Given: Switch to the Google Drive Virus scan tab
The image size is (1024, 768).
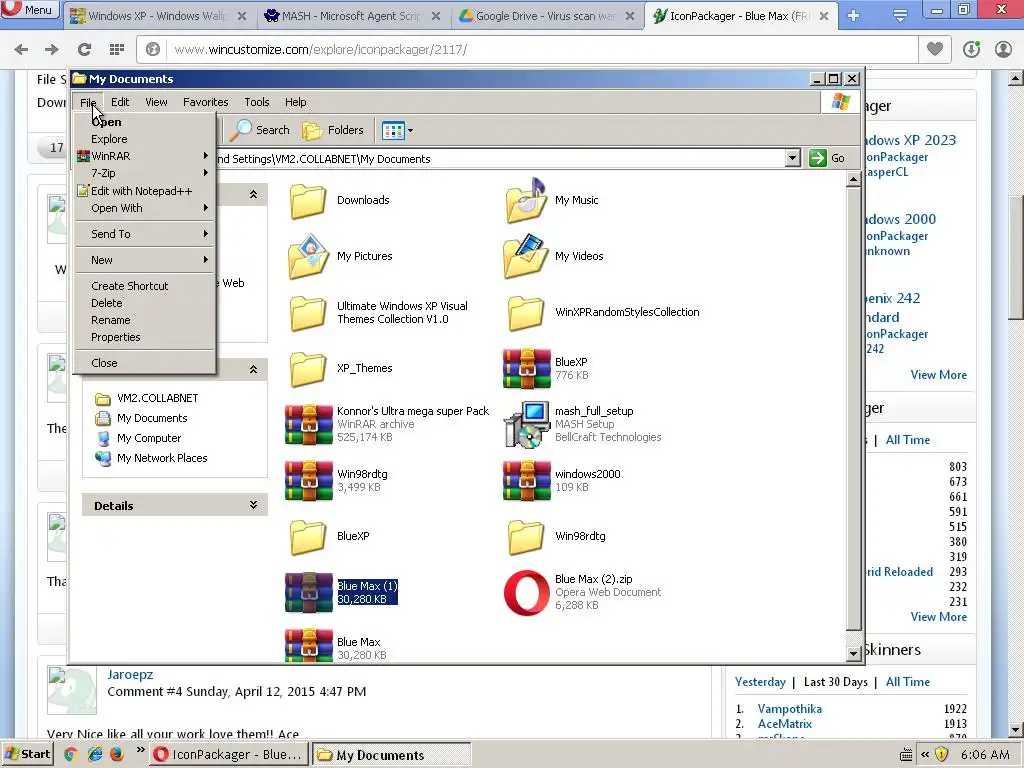Looking at the screenshot, I should [547, 16].
